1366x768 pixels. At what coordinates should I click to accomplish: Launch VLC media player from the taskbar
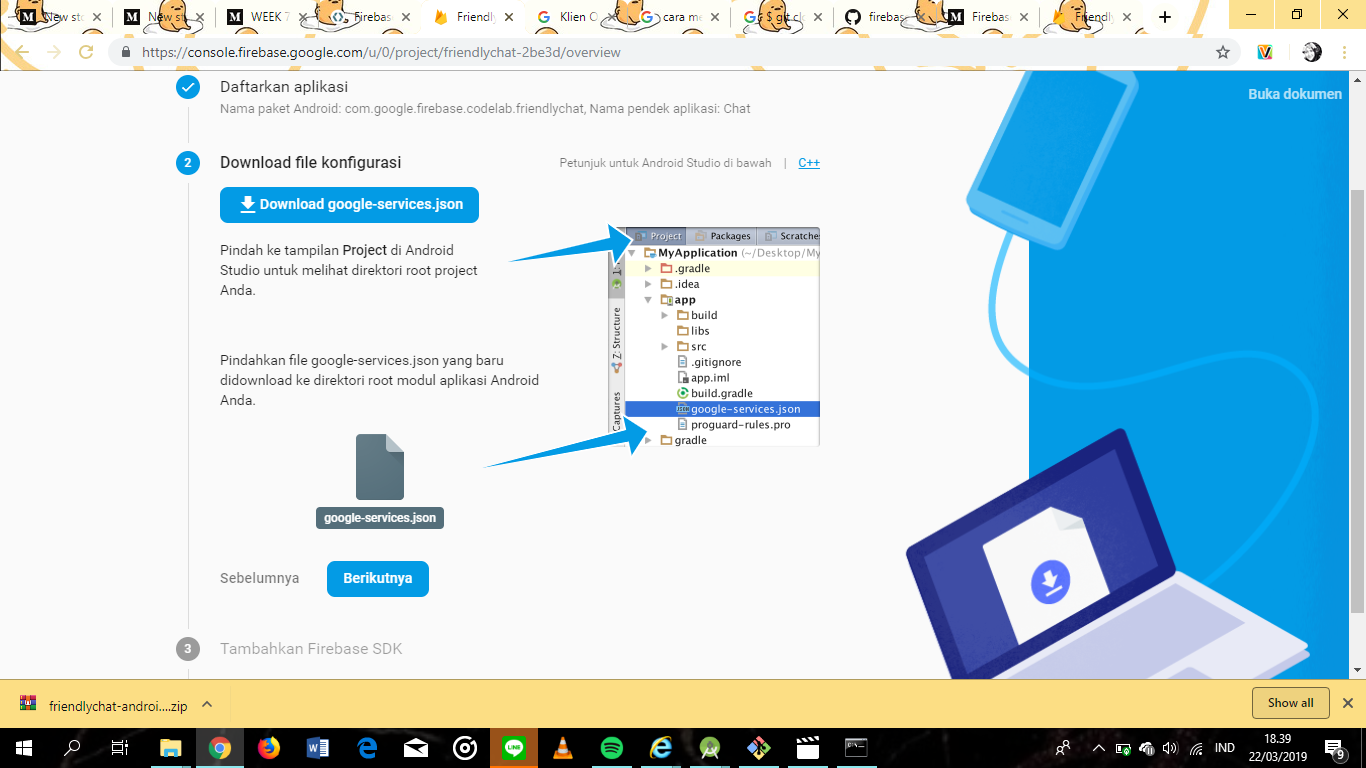click(563, 747)
